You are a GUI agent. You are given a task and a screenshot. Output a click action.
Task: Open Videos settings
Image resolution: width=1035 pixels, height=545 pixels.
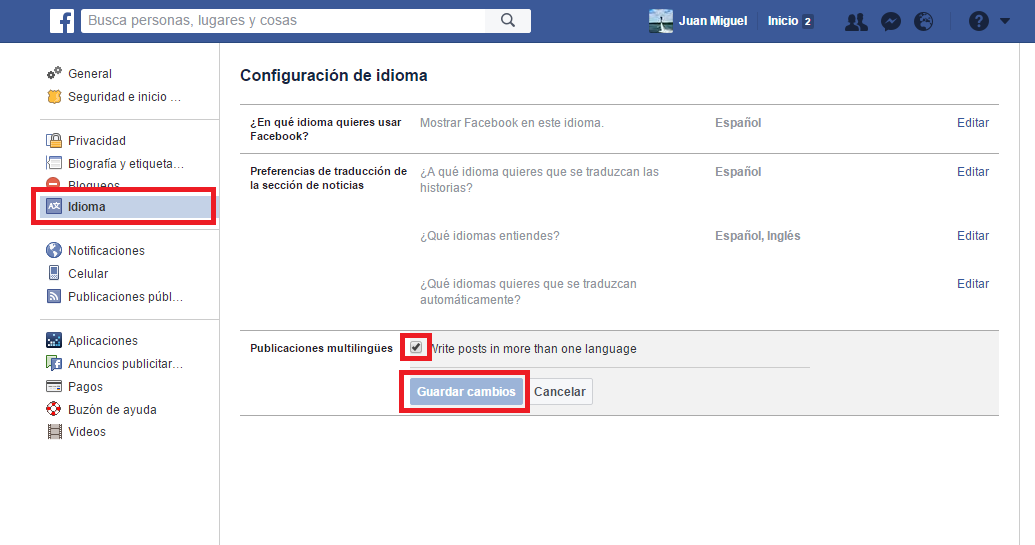point(86,432)
